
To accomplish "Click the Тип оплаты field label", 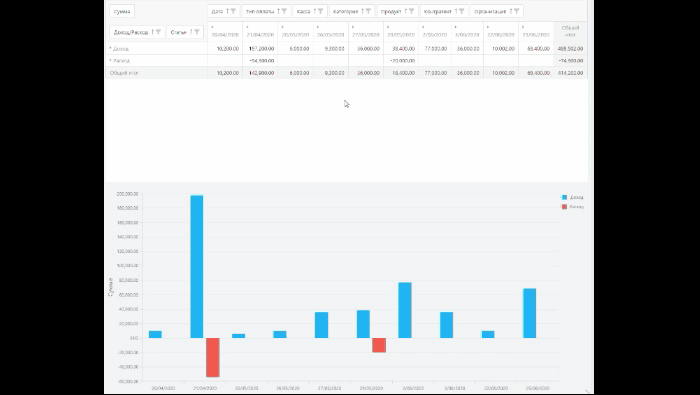I will [x=260, y=11].
